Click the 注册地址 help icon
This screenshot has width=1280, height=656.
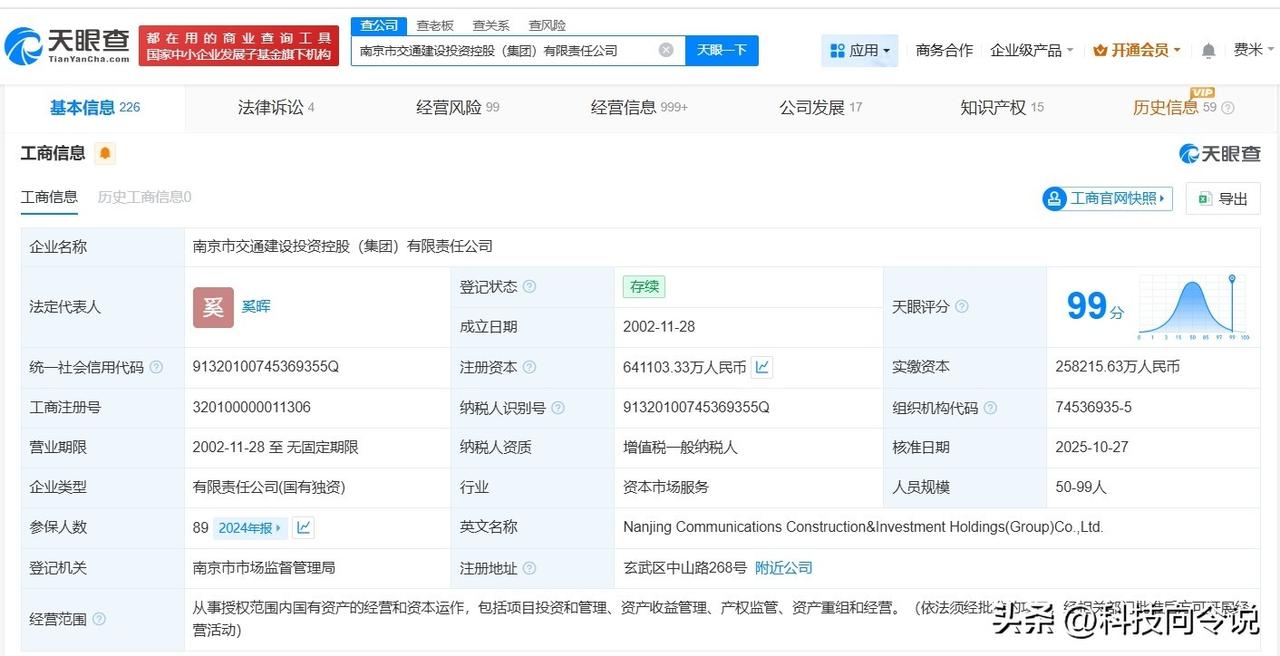point(529,568)
